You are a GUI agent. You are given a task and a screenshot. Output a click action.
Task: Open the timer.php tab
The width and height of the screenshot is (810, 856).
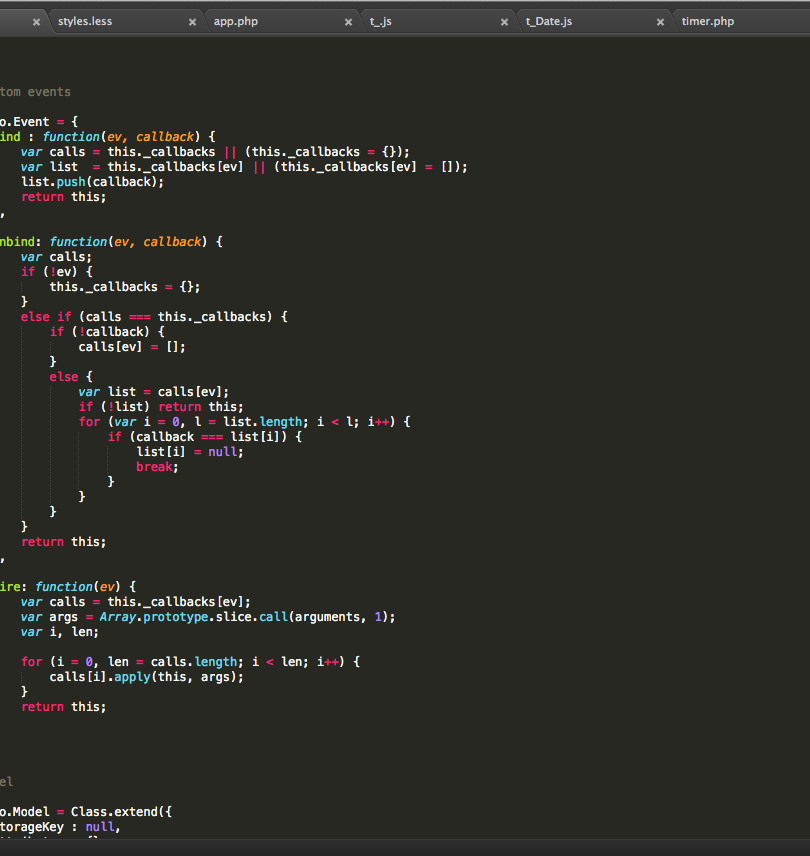pyautogui.click(x=708, y=20)
